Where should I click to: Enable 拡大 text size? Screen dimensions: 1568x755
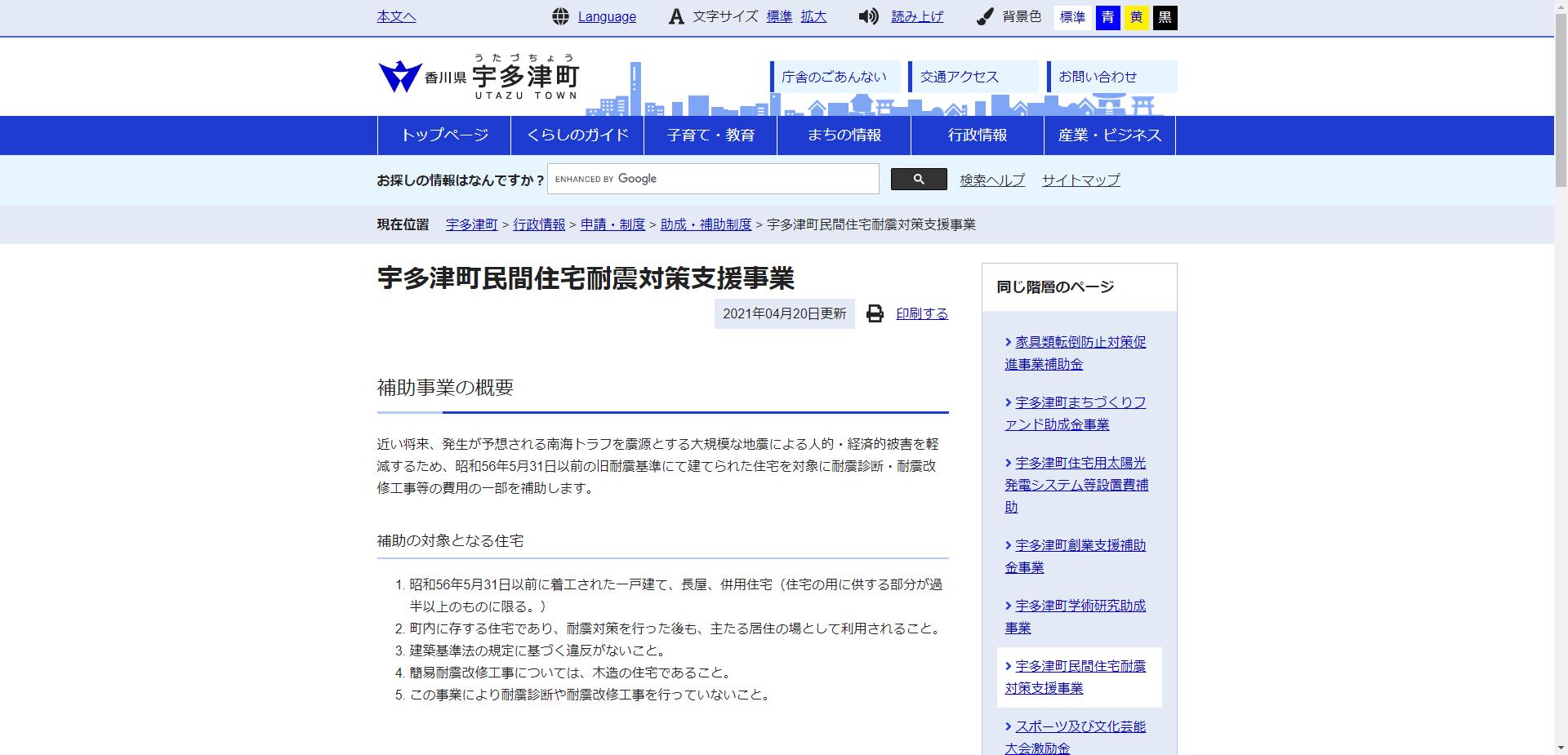tap(813, 16)
